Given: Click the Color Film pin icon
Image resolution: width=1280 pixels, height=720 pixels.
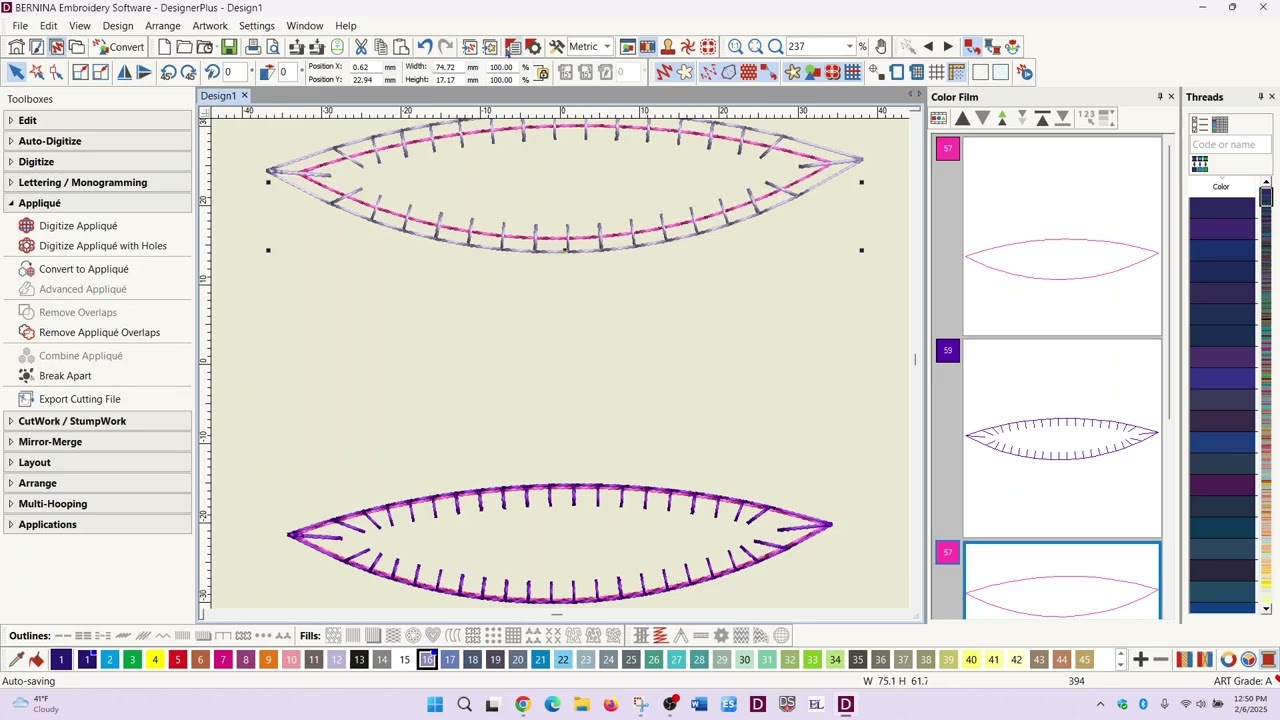Looking at the screenshot, I should tap(1160, 97).
